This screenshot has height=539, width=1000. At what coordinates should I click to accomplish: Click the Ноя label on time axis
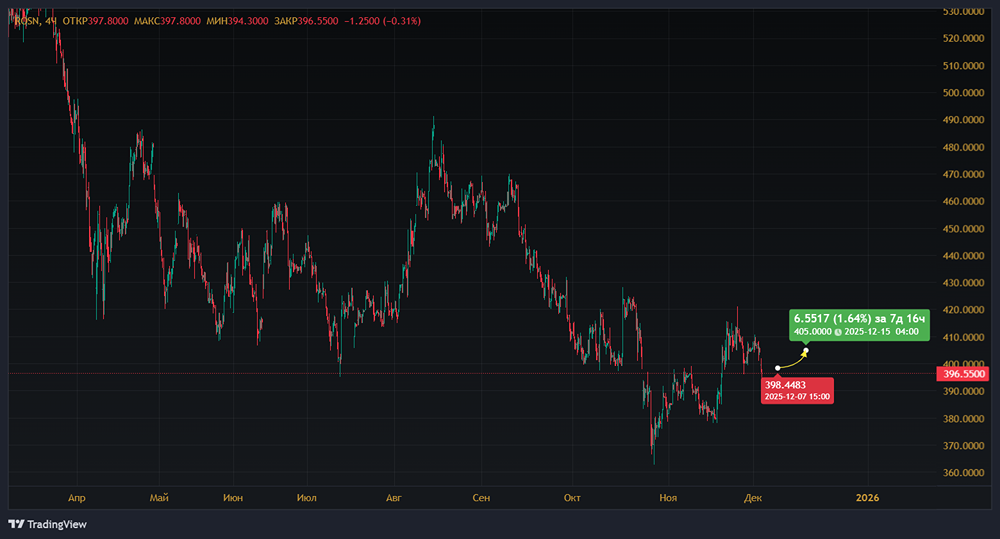tap(668, 498)
